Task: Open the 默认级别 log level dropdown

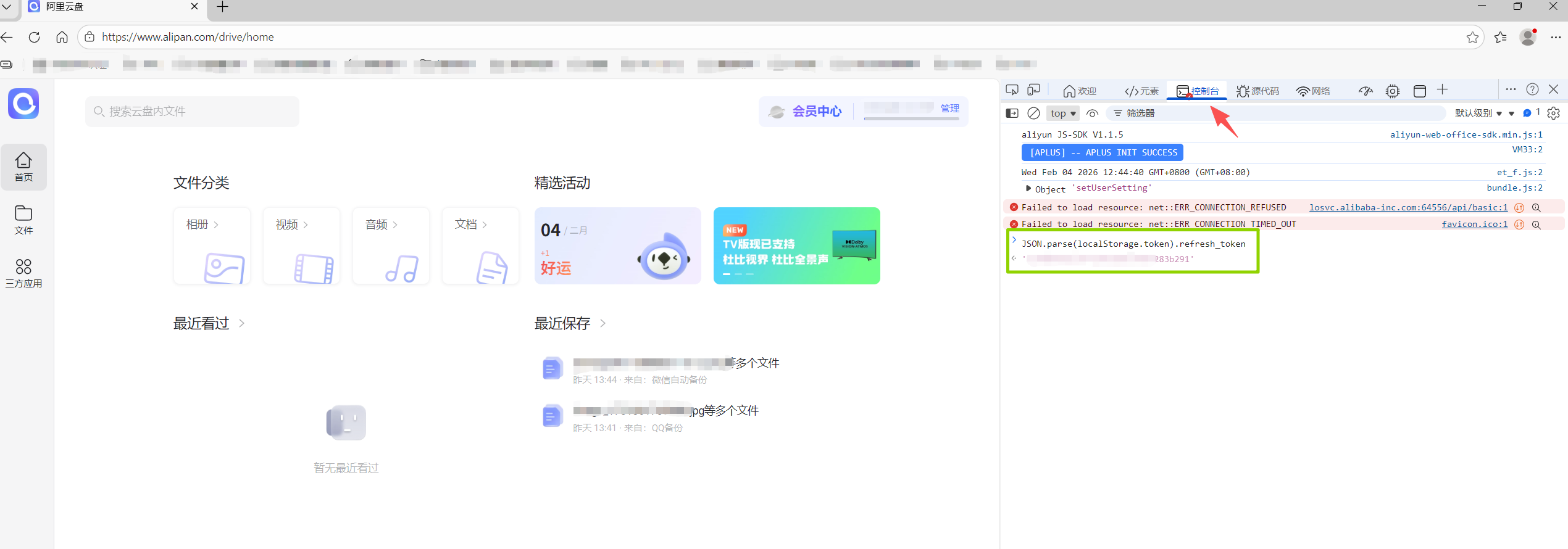Action: tap(1478, 113)
